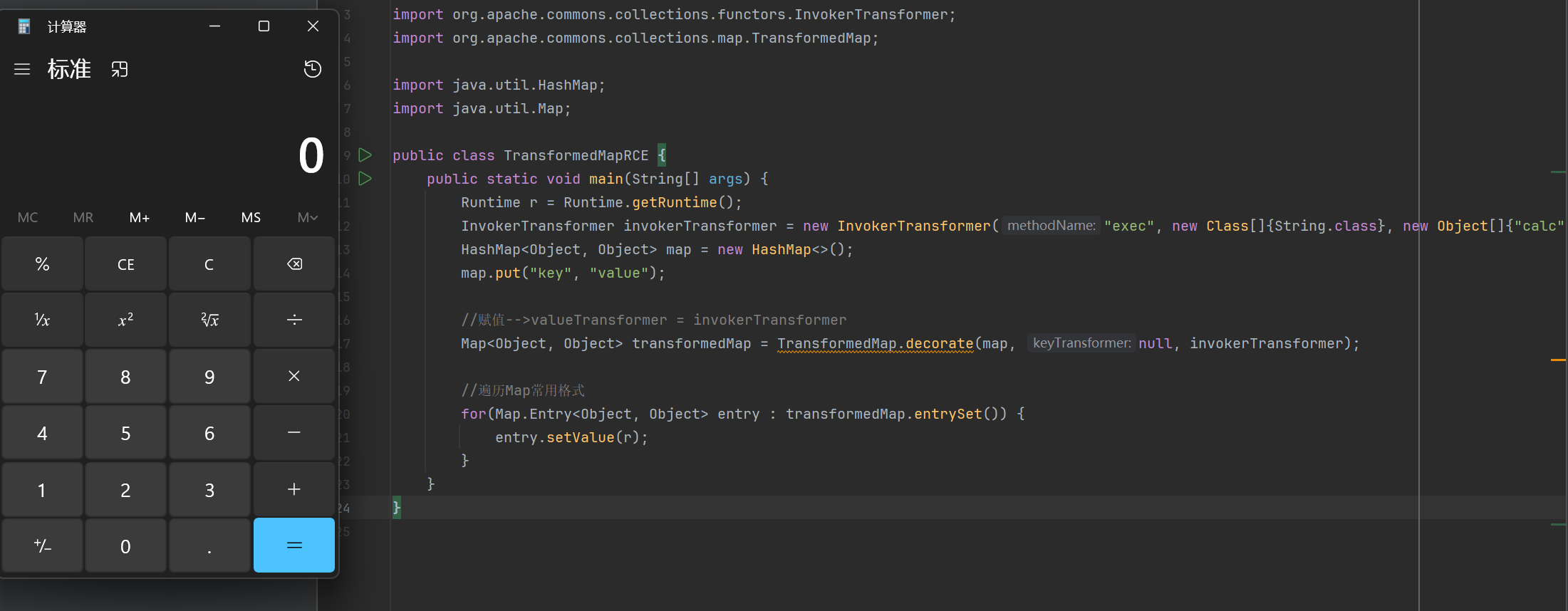This screenshot has height=611, width=1568.
Task: Click the MR memory recall button
Action: coord(83,217)
